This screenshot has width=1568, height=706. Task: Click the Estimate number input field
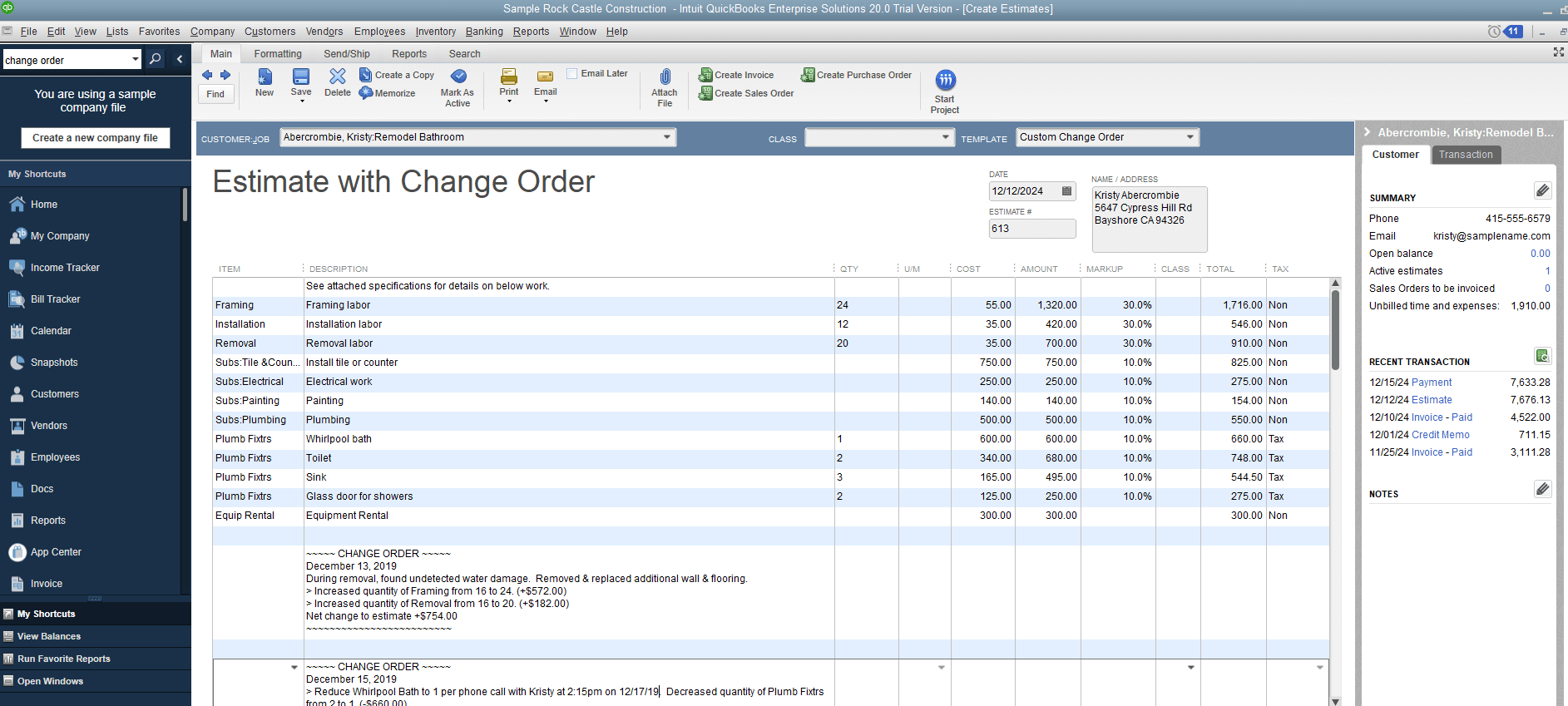pos(1031,229)
